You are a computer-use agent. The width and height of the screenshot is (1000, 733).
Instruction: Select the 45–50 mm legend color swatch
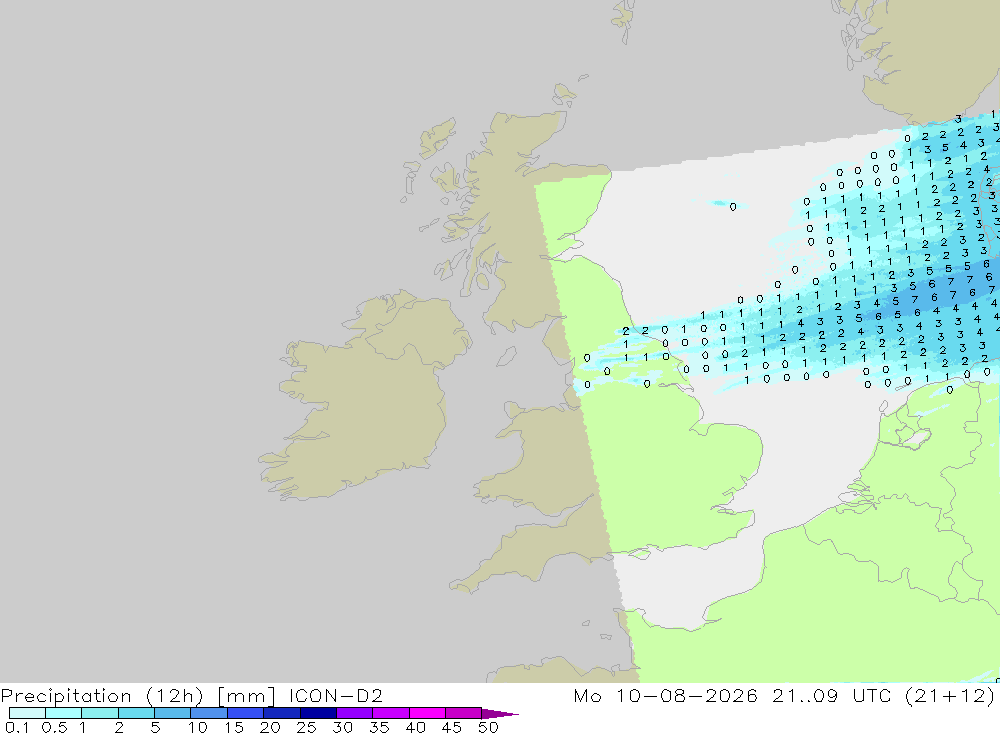pos(464,713)
